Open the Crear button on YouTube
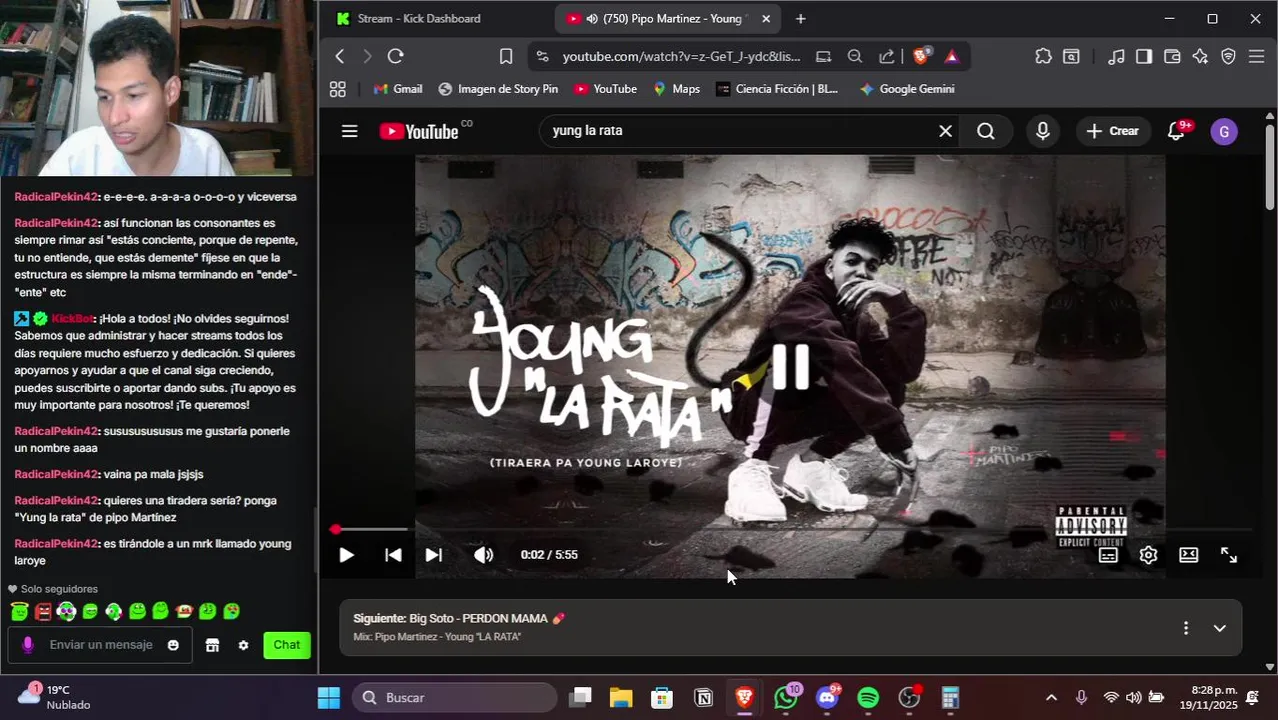The width and height of the screenshot is (1278, 720). [1113, 131]
